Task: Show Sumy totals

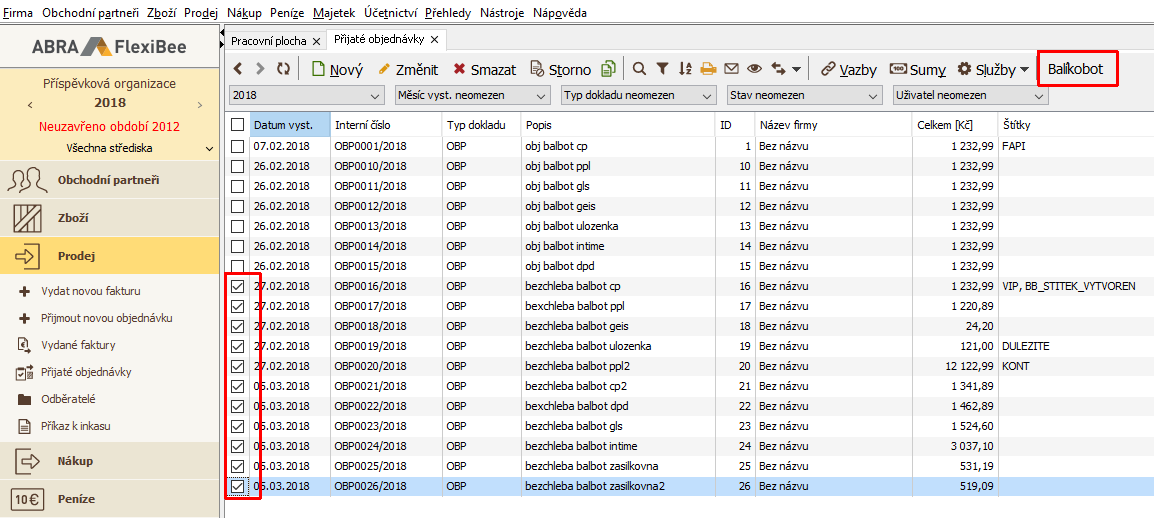Action: [x=918, y=70]
